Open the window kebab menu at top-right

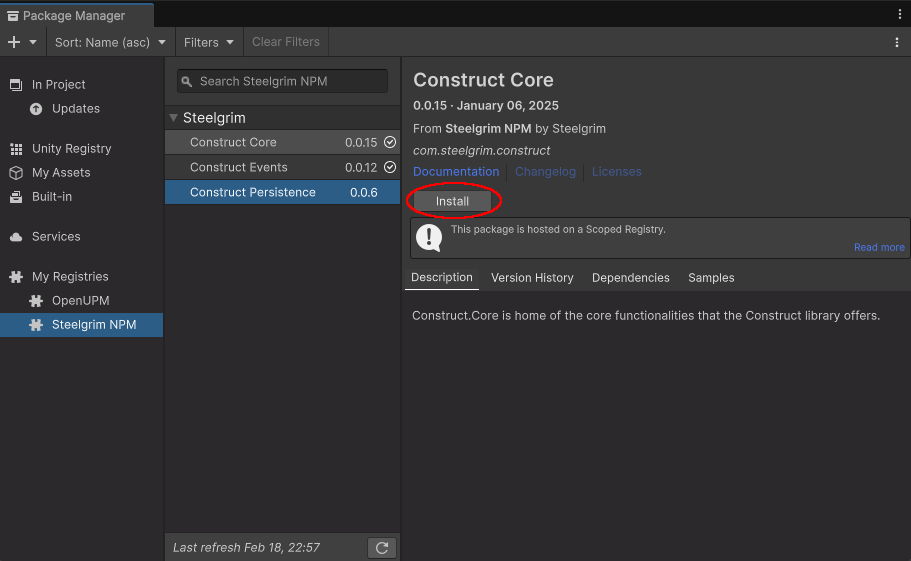click(x=899, y=14)
